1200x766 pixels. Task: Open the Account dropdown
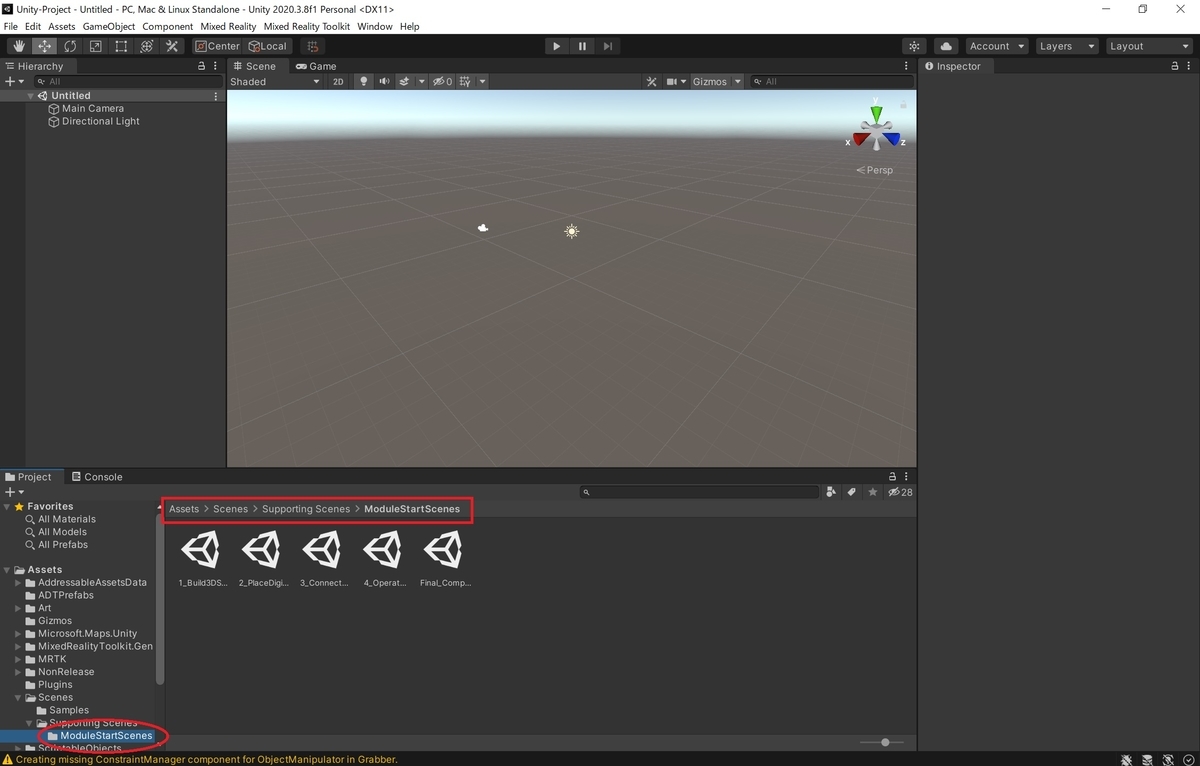tap(997, 46)
